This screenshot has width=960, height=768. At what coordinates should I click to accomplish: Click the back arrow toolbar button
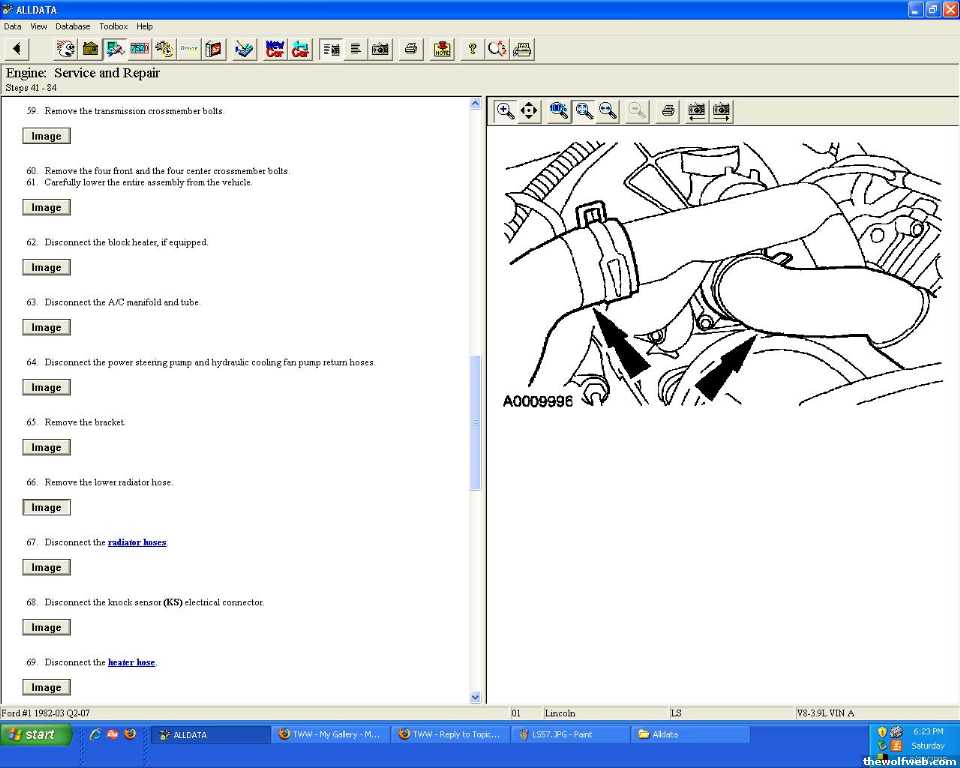point(16,48)
